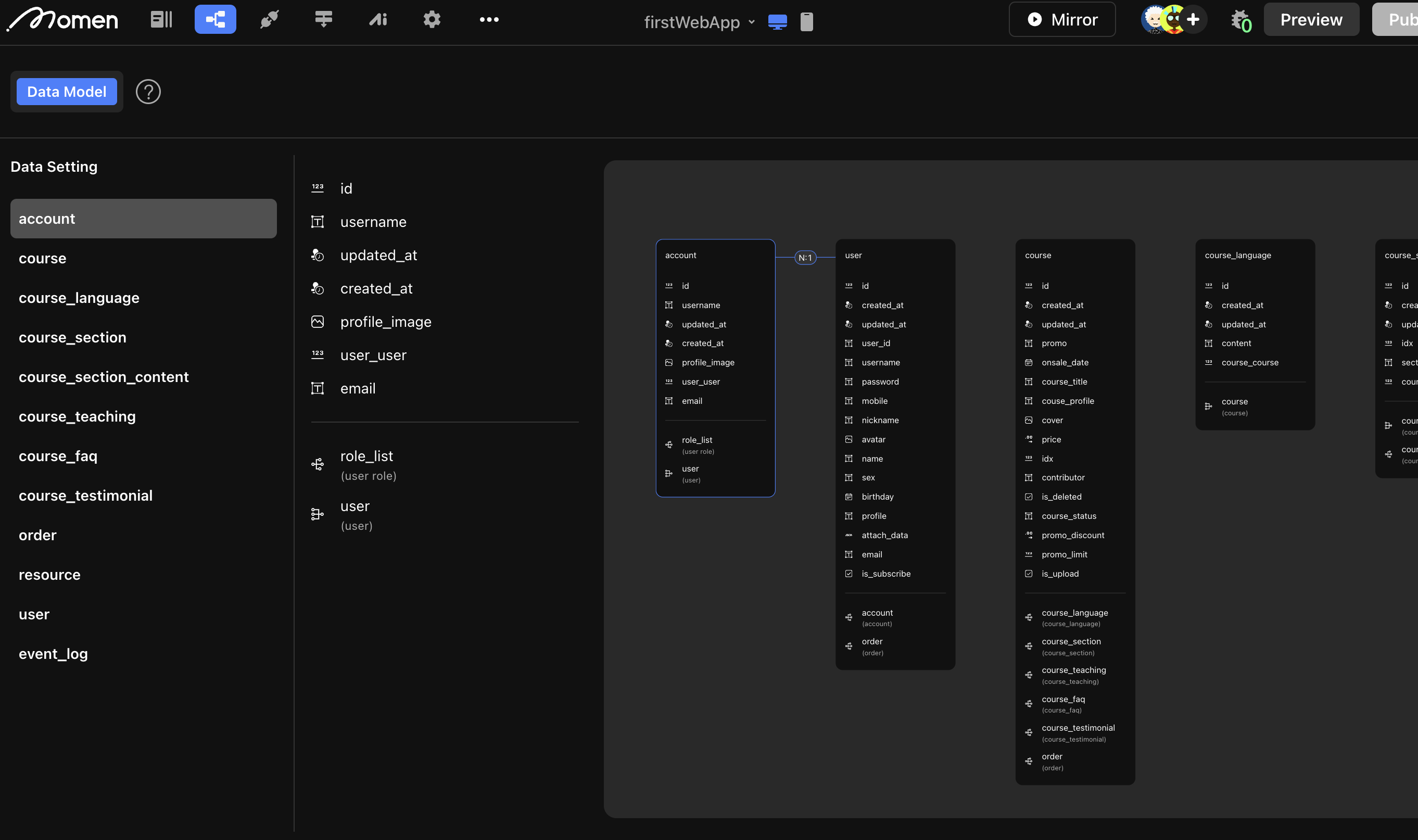Click the user table card title
1418x840 pixels.
tap(853, 256)
